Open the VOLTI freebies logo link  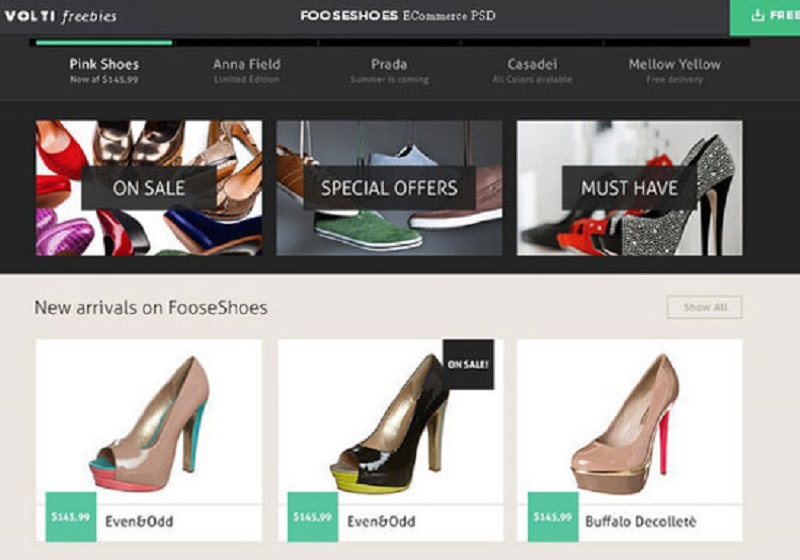tap(60, 16)
